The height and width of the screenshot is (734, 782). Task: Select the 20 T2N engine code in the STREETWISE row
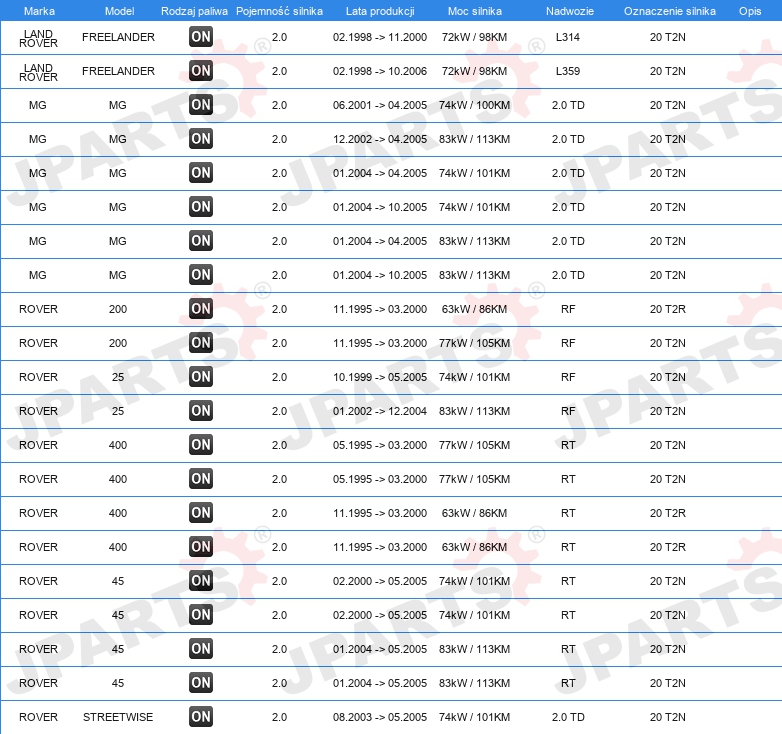[x=667, y=717]
